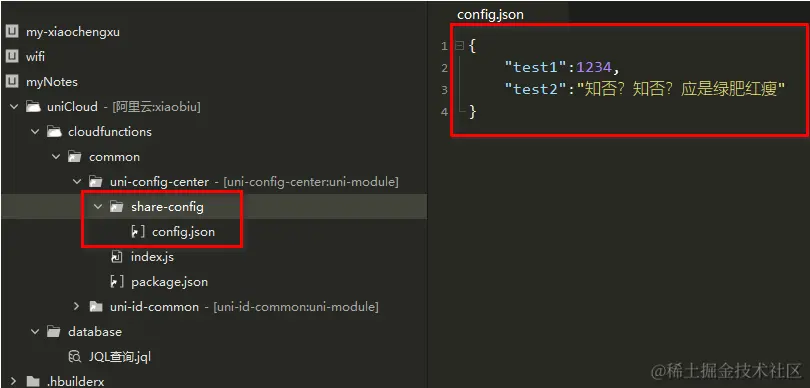This screenshot has width=810, height=388.
Task: Collapse the uniCloud folder chevron
Action: (13, 107)
